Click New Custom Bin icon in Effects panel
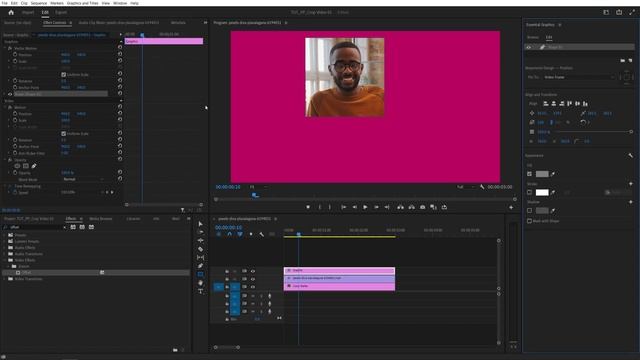 [175, 350]
